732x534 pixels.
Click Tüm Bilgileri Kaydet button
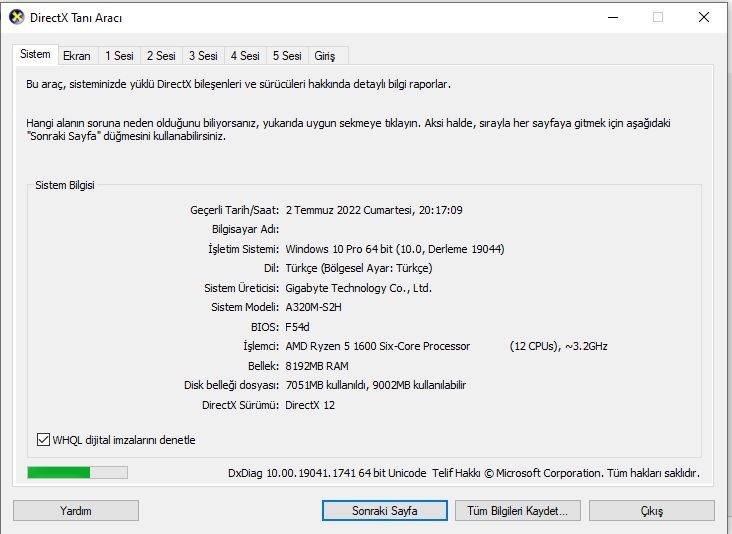pos(517,511)
